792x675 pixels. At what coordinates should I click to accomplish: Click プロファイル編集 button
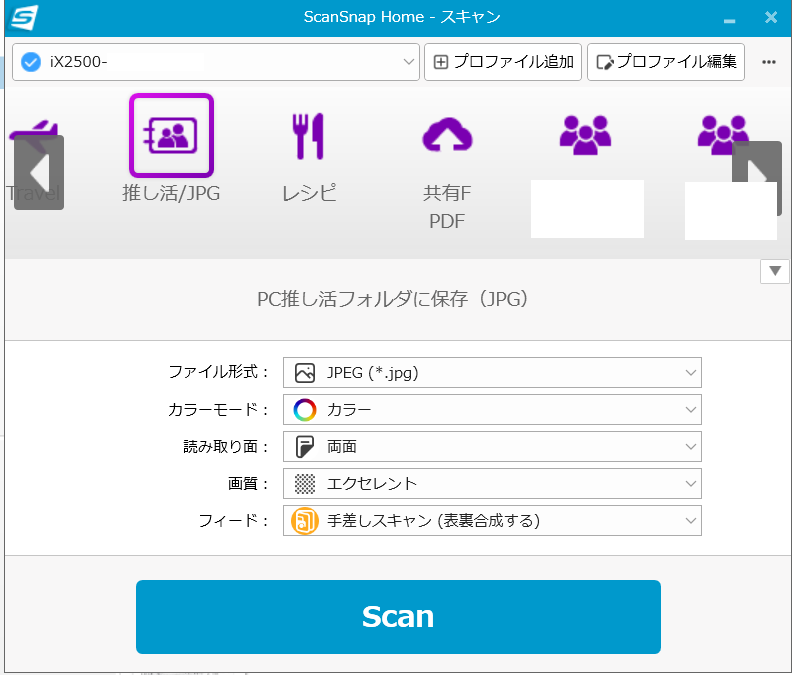tap(666, 62)
